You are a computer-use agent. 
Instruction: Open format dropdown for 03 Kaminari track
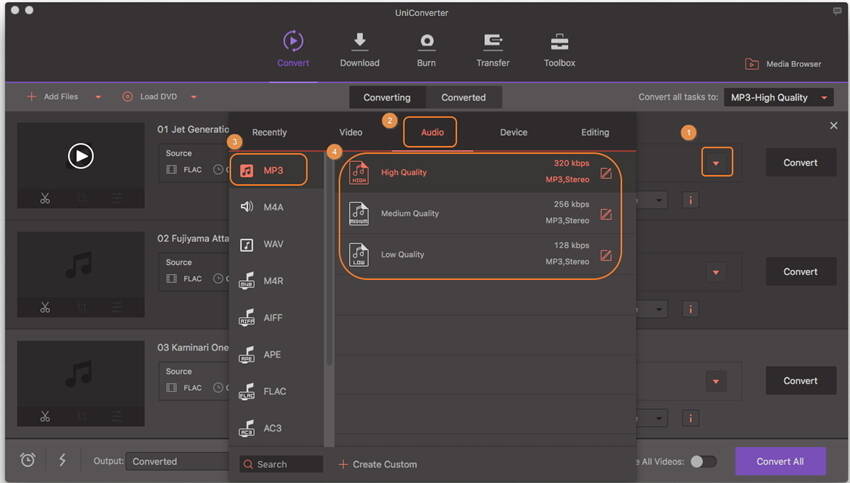pos(716,382)
